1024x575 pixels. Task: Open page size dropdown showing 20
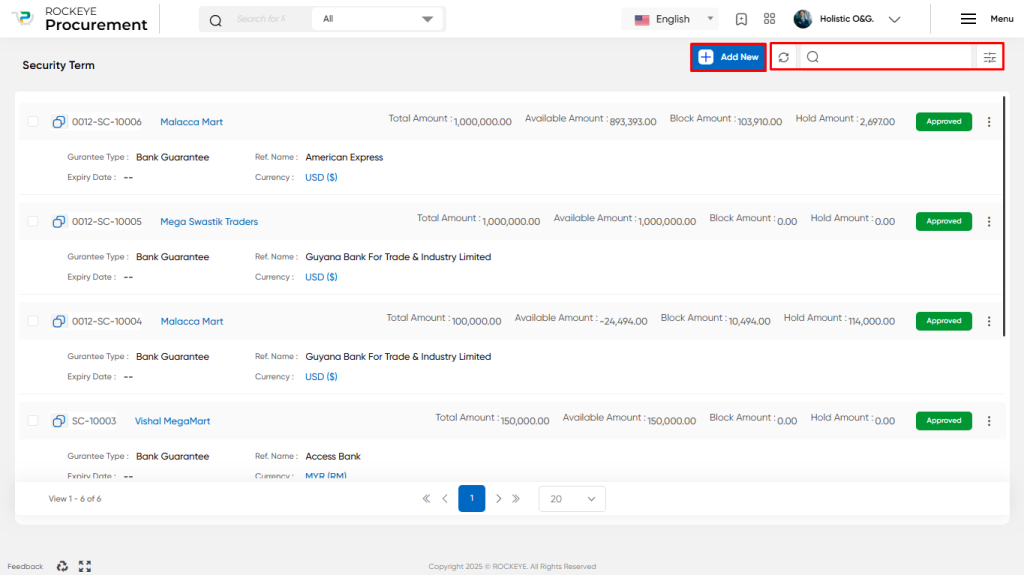click(572, 499)
